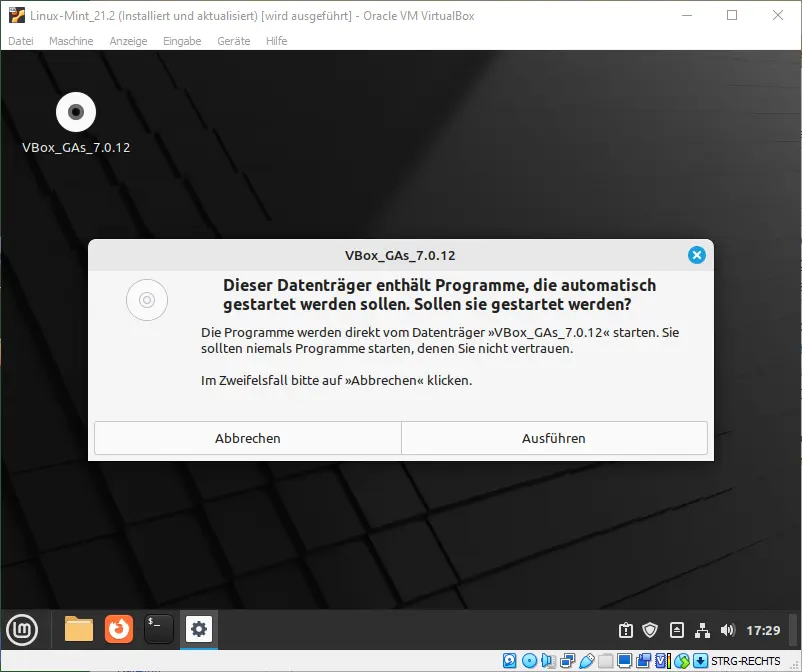Click the VirtualBox network adapter indicator
Image resolution: width=802 pixels, height=672 pixels.
click(567, 661)
